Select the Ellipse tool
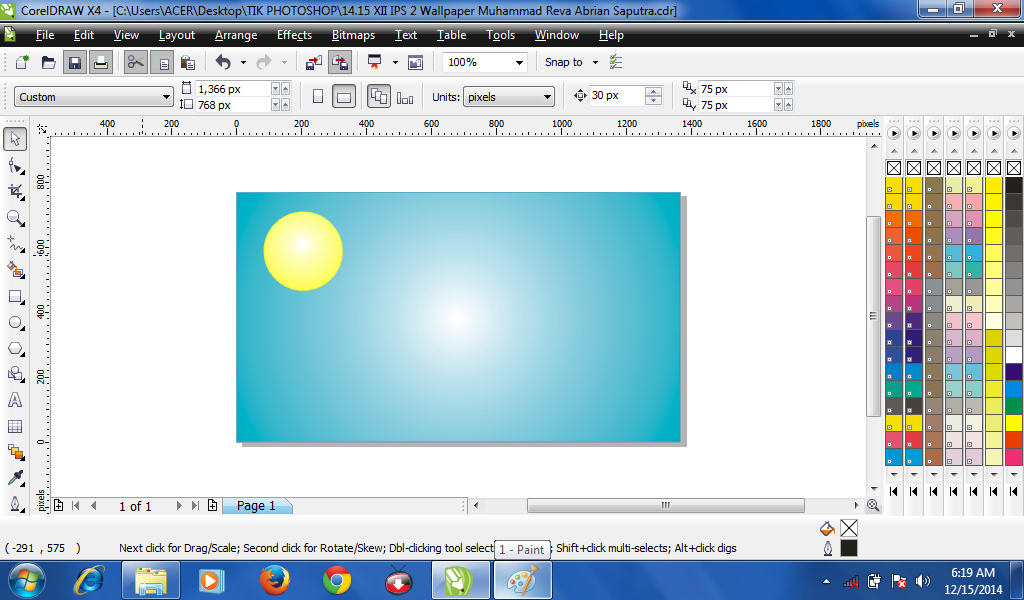This screenshot has width=1024, height=600. 14,322
